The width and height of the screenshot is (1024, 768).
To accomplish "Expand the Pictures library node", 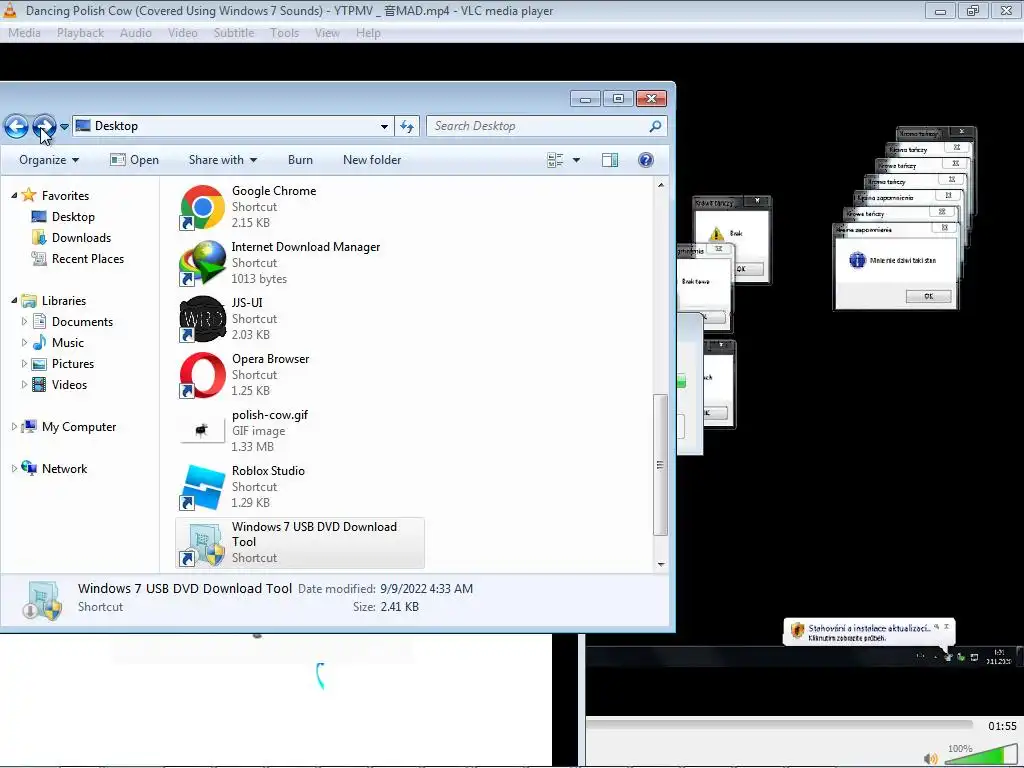I will point(24,364).
